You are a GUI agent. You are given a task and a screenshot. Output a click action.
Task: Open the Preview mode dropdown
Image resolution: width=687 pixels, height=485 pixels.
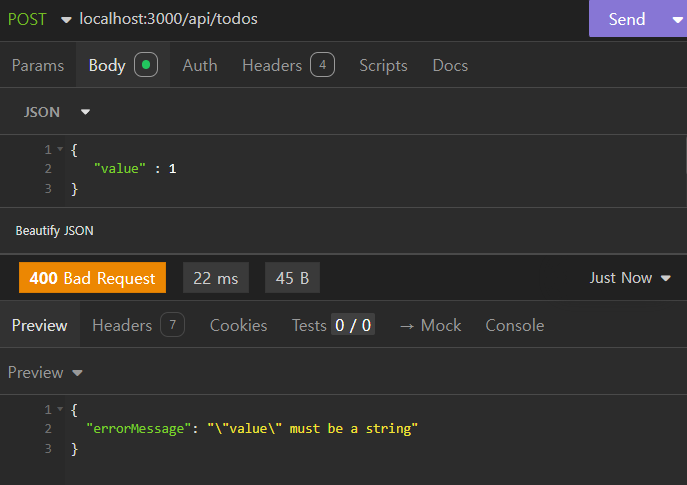[45, 372]
